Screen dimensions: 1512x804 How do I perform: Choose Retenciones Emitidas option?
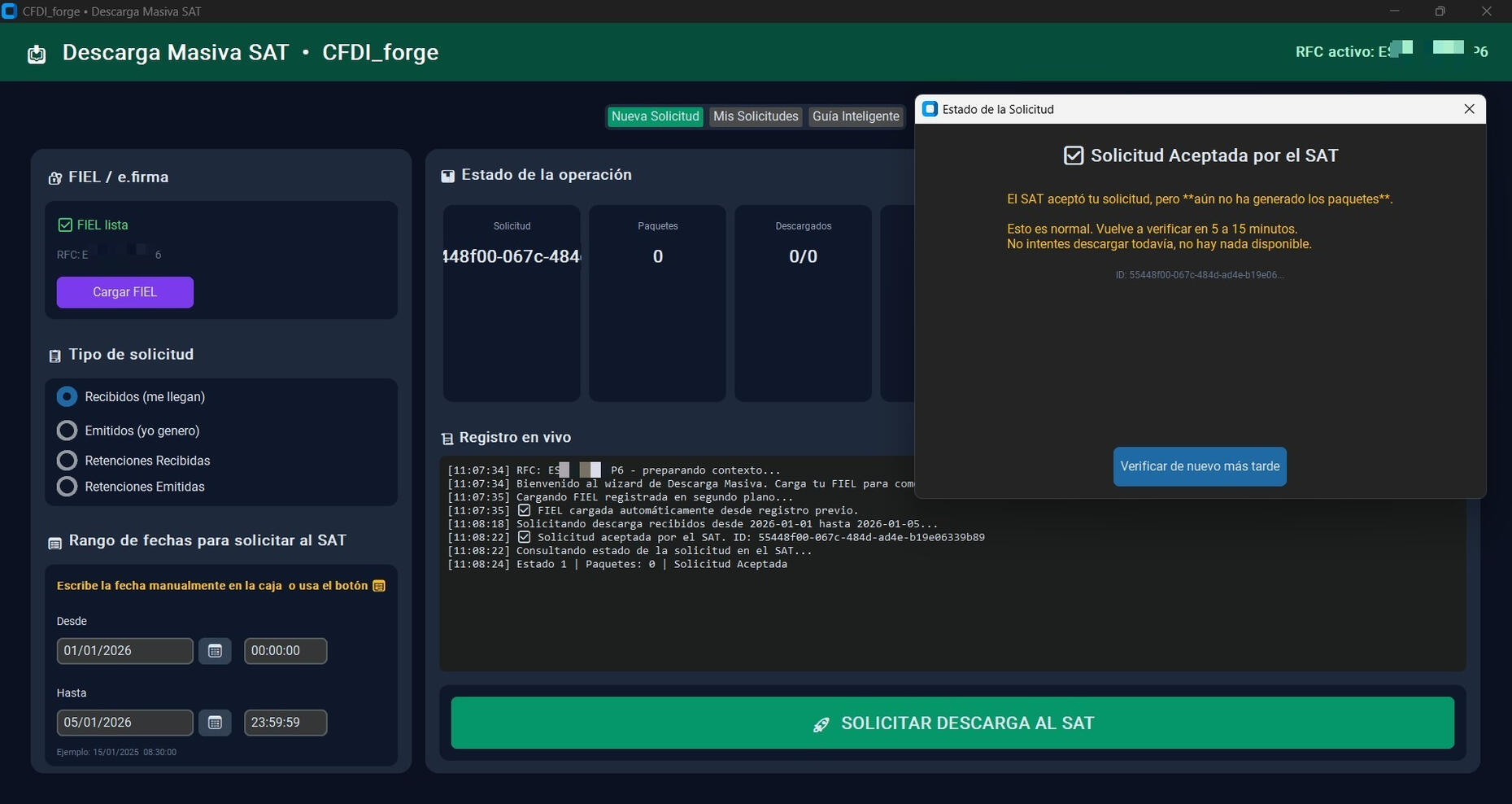[x=130, y=487]
